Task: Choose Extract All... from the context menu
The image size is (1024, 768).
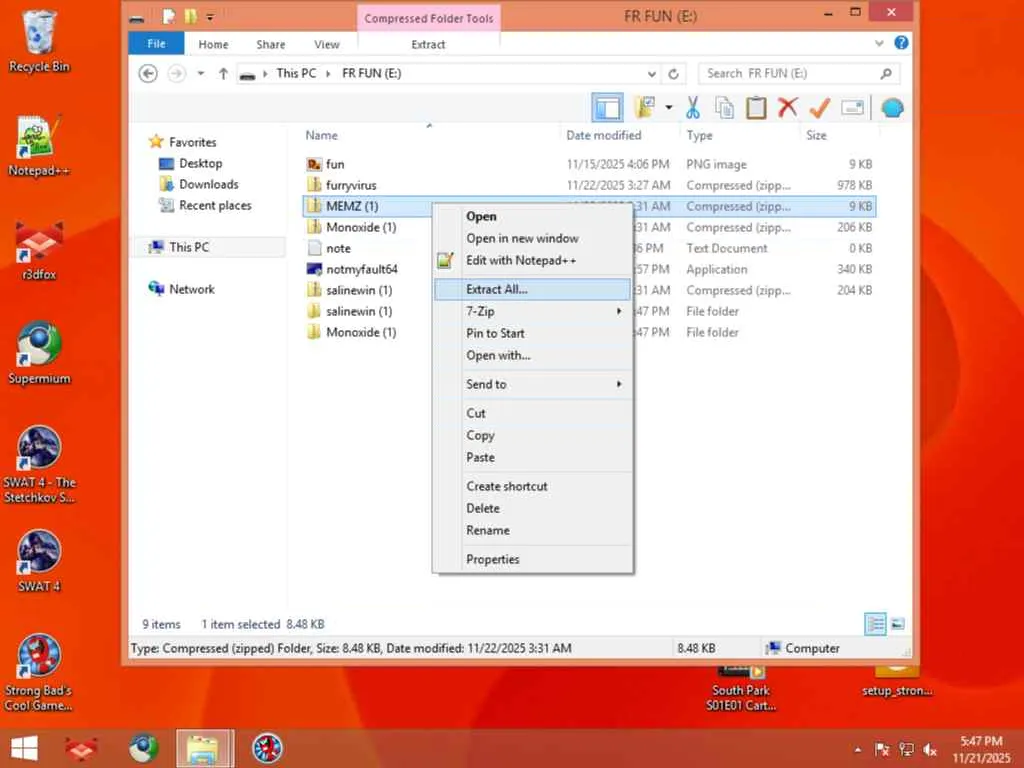Action: point(533,289)
